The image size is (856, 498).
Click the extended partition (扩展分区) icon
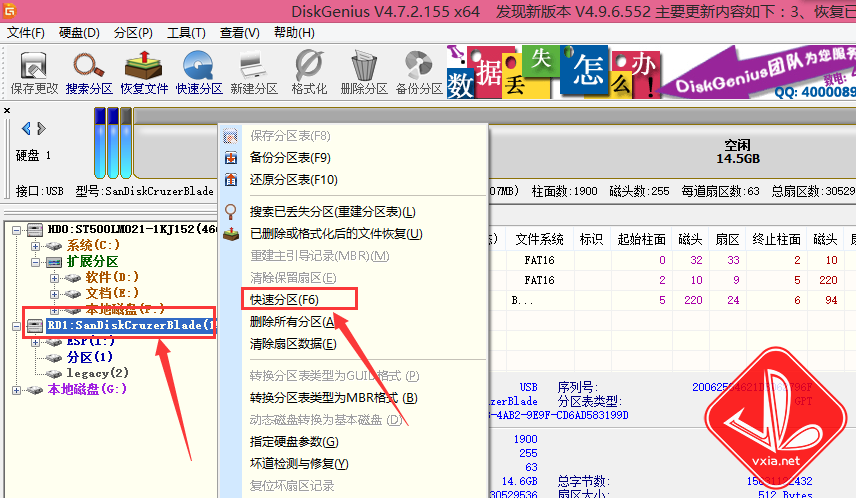(54, 262)
